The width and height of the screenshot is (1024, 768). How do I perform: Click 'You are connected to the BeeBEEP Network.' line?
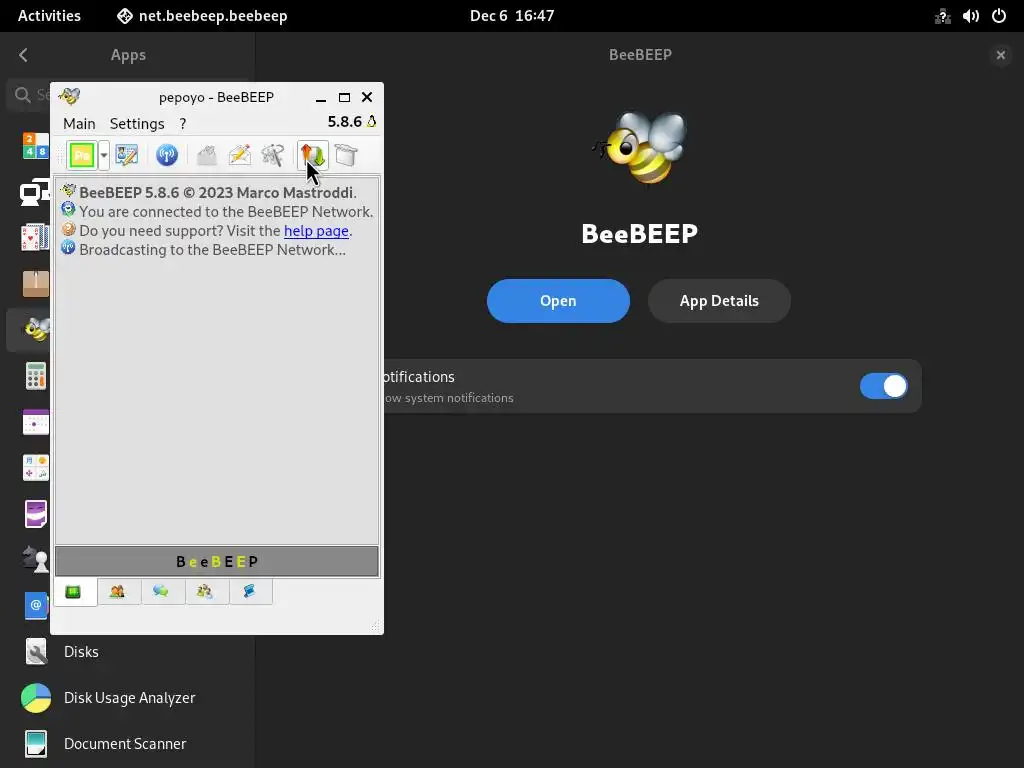coord(226,212)
